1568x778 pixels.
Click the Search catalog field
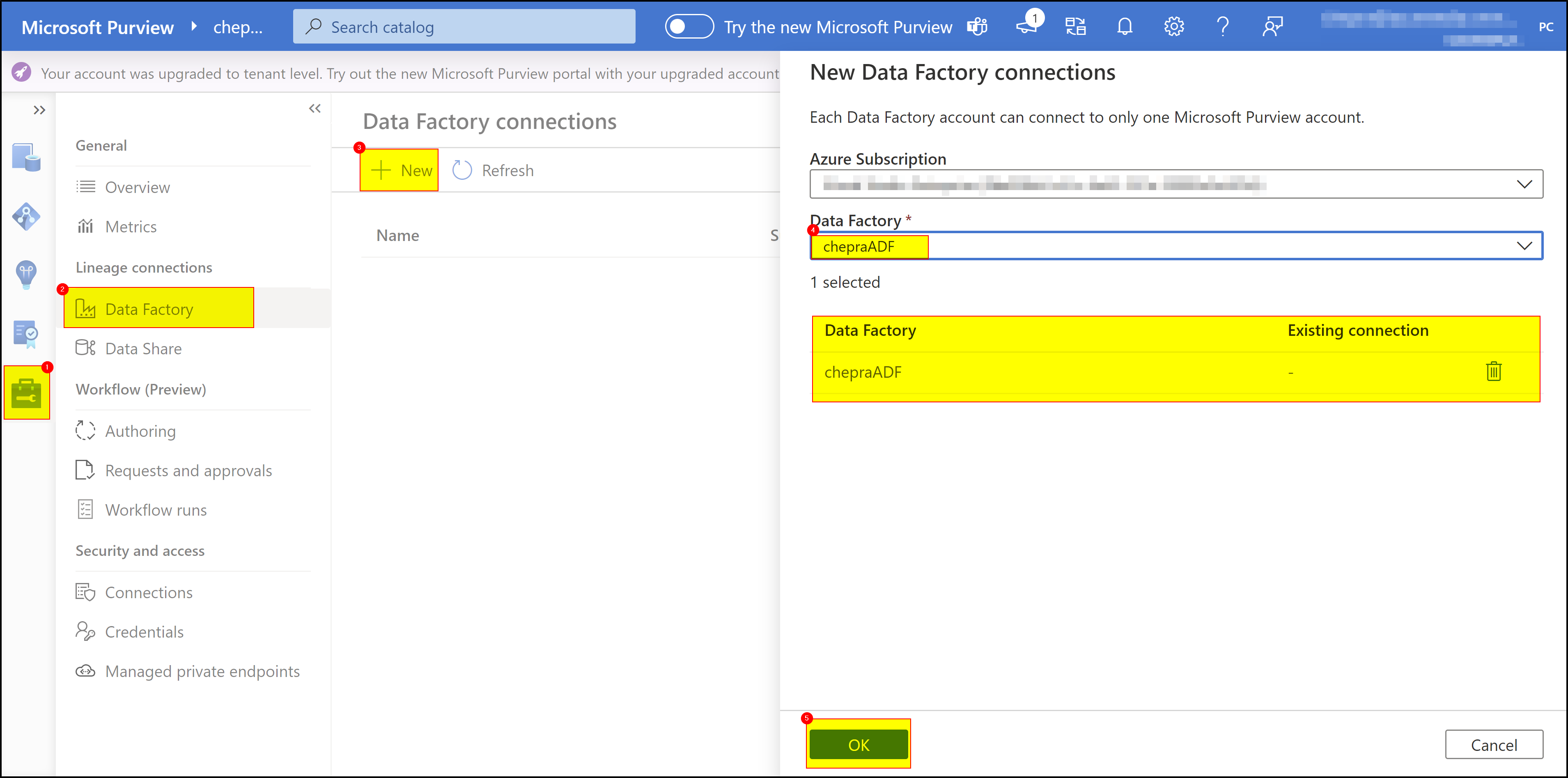(x=464, y=27)
